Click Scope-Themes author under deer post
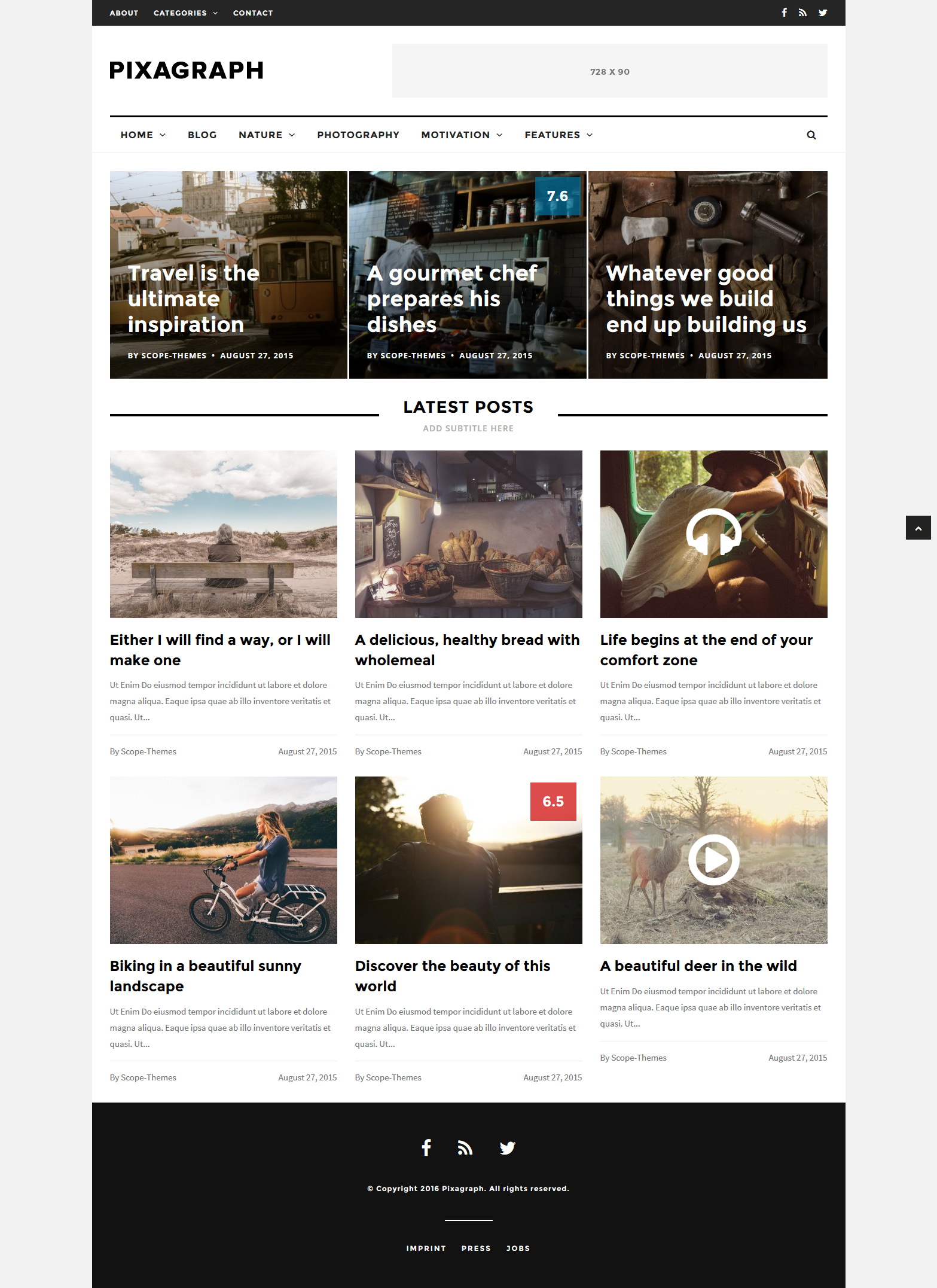This screenshot has height=1288, width=937. [x=639, y=1058]
